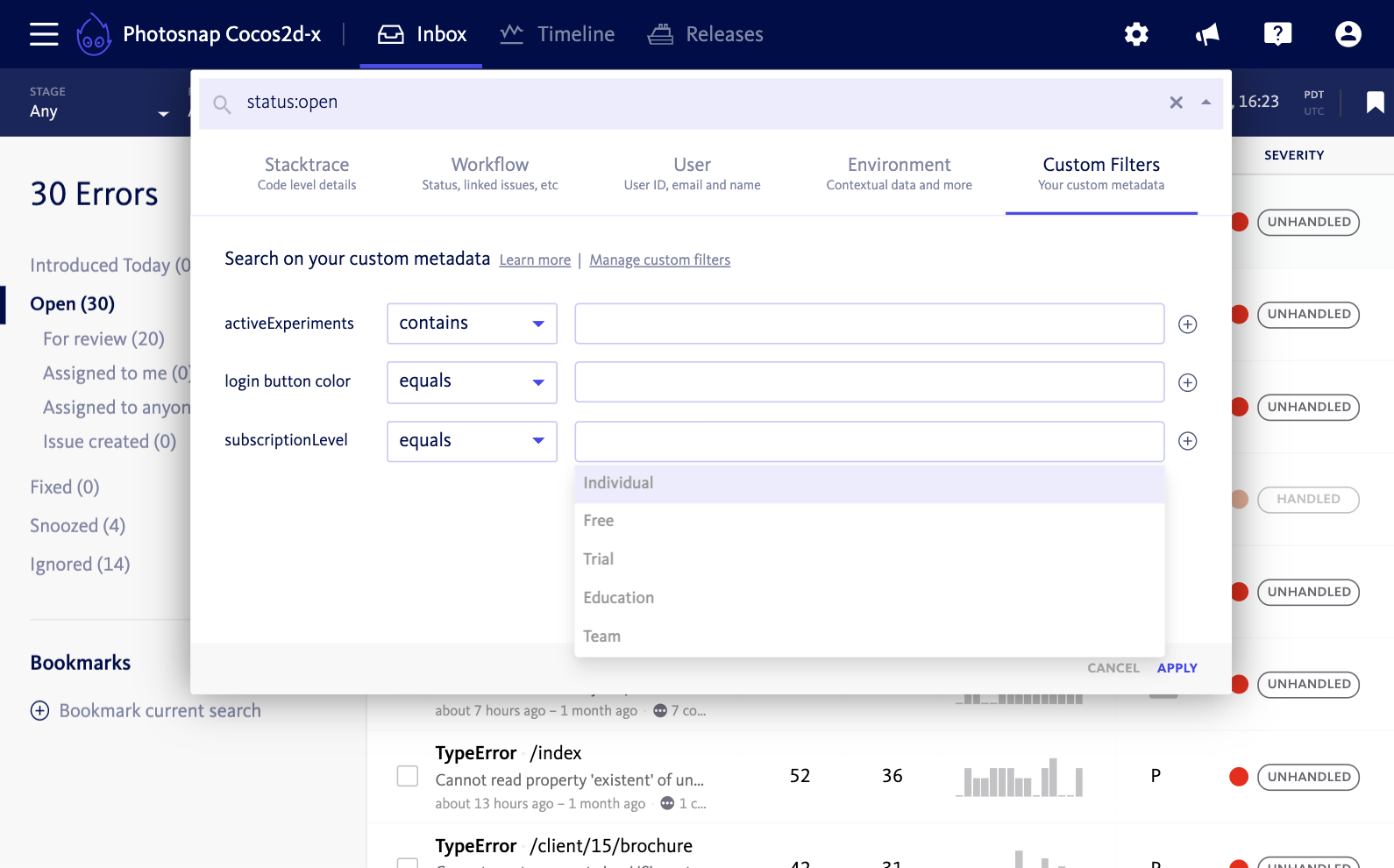Filter by 'Snoozed (4)'
The image size is (1394, 868).
[78, 526]
